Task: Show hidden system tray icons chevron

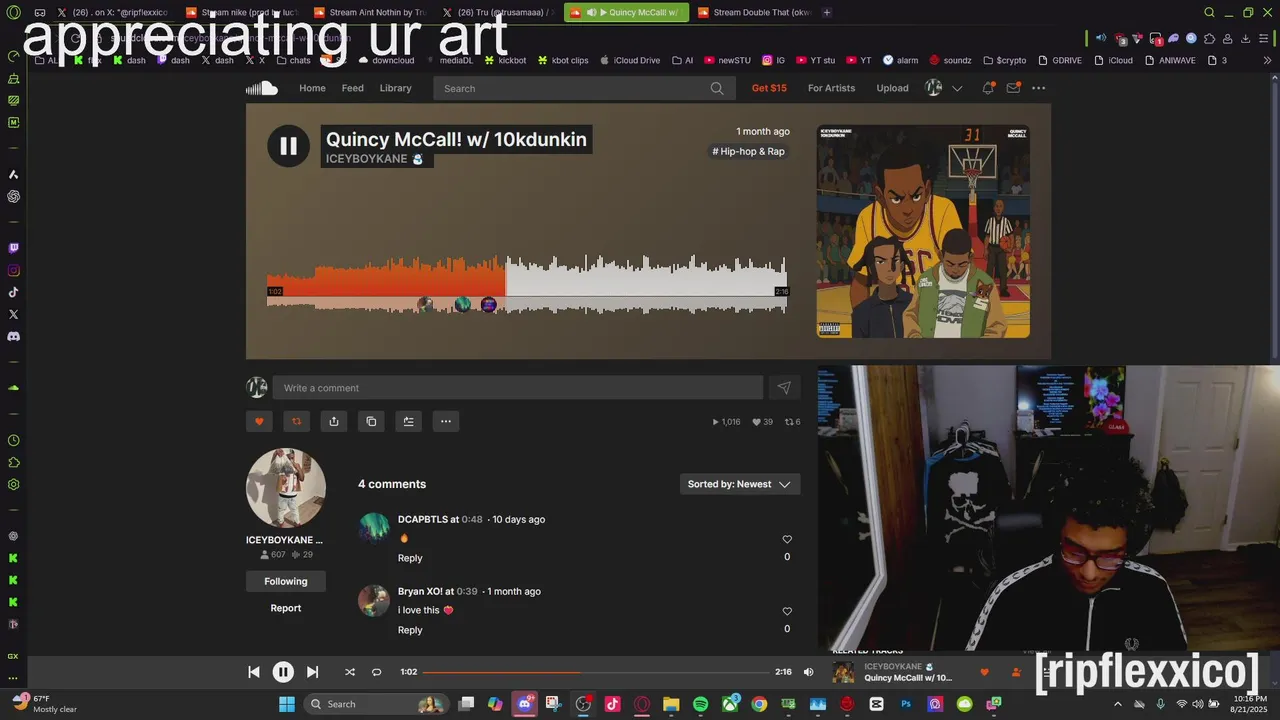Action: [x=1118, y=704]
